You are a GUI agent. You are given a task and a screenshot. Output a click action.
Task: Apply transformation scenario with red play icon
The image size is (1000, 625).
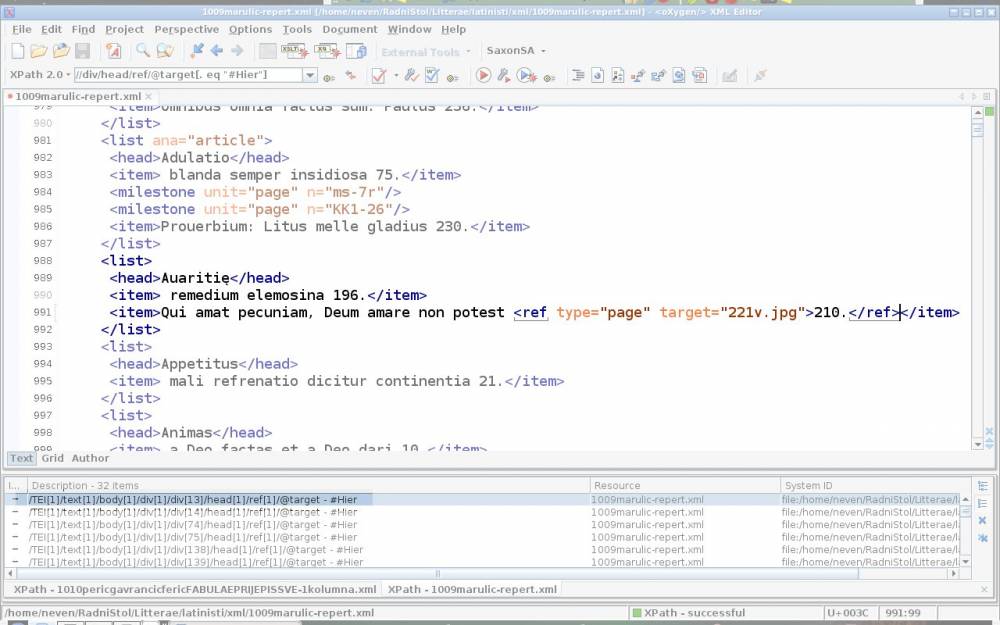click(483, 75)
